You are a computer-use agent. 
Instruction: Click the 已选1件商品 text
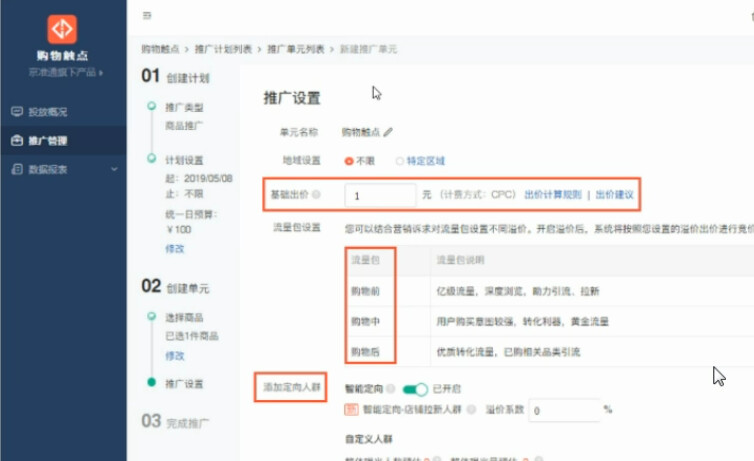click(191, 336)
